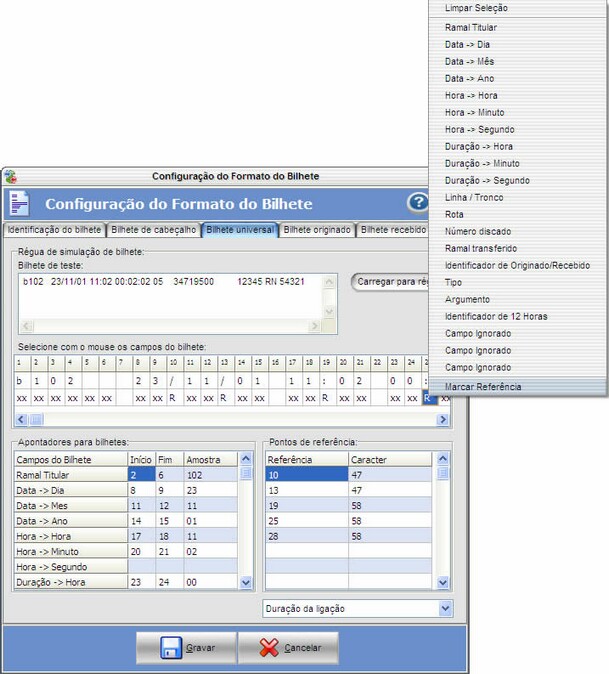Click the ruler scrollbar thumb

click(x=36, y=419)
